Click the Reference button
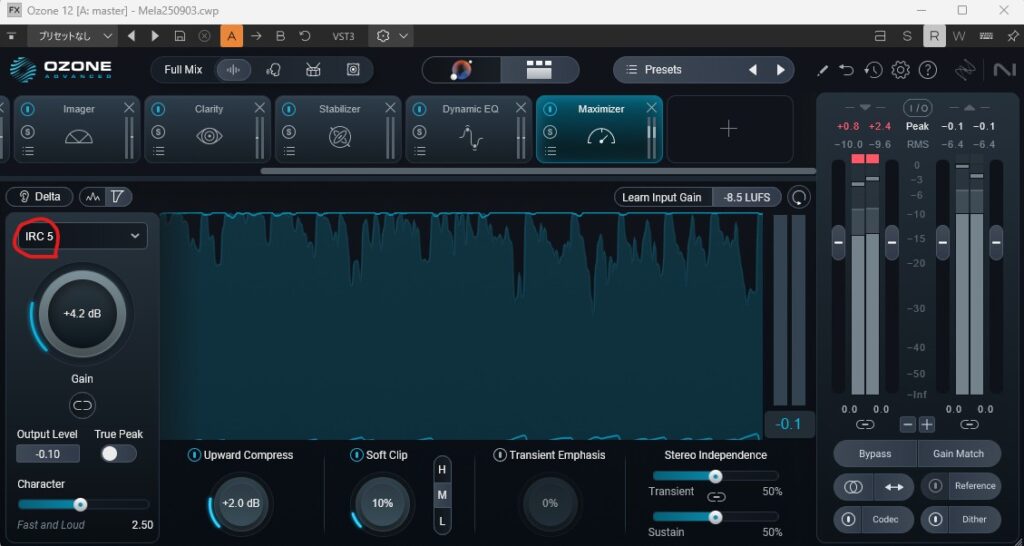This screenshot has height=546, width=1024. (961, 486)
